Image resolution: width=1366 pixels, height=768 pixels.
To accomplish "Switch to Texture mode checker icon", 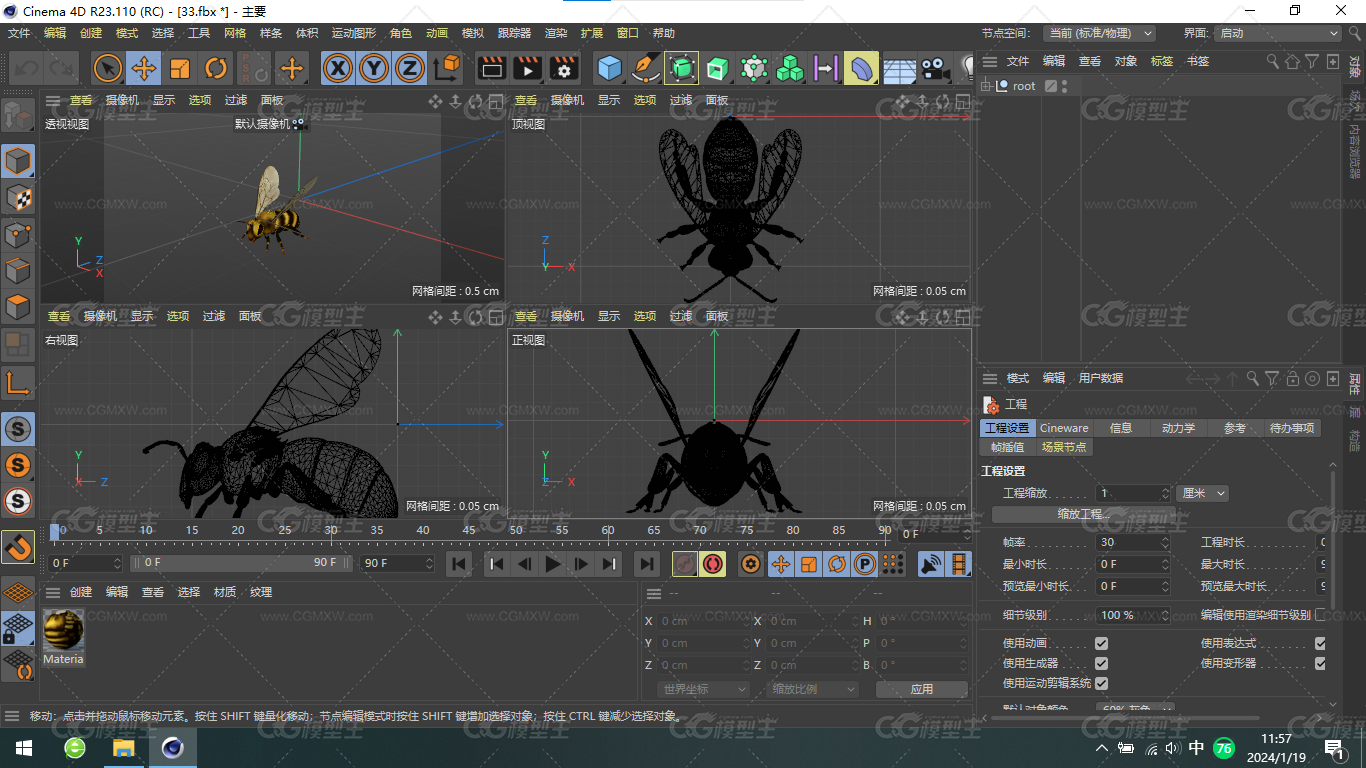I will click(18, 197).
